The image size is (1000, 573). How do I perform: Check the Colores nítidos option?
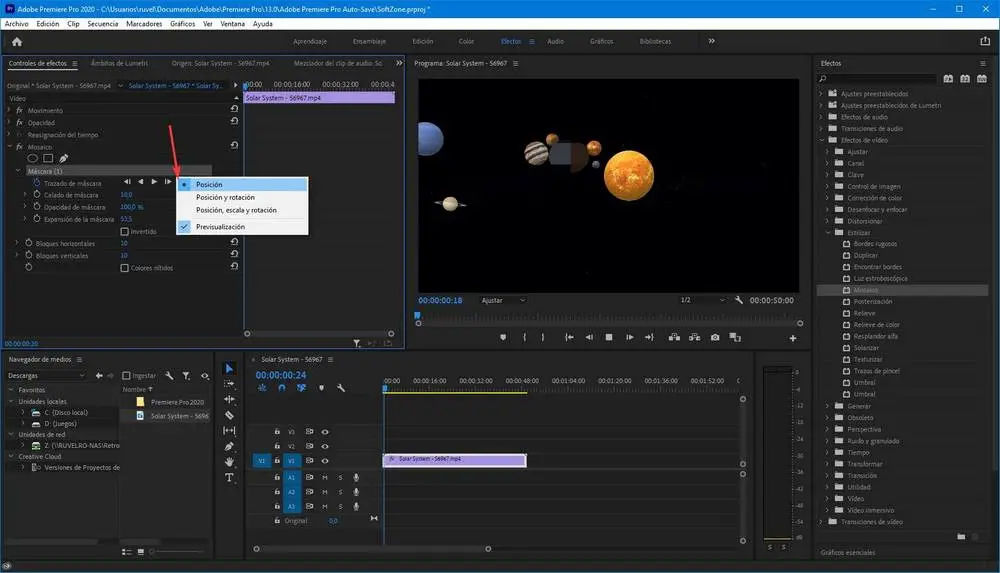click(124, 267)
